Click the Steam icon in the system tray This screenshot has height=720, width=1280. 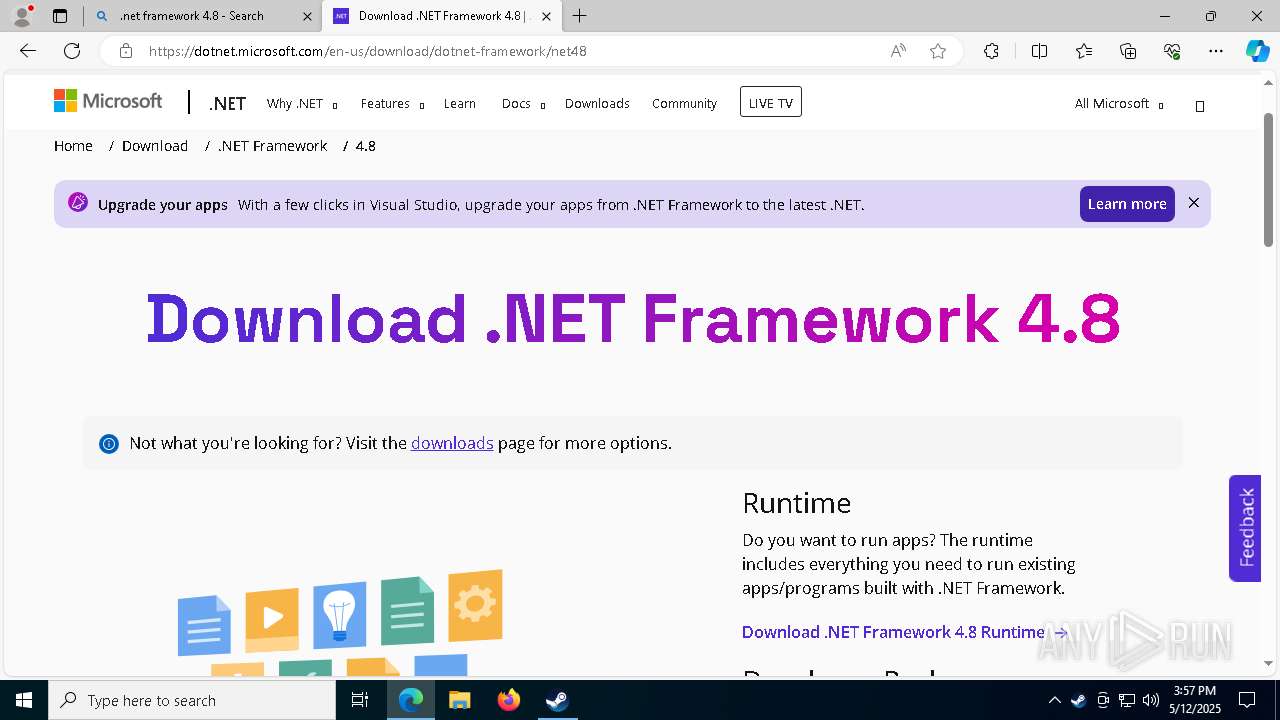coord(1079,700)
